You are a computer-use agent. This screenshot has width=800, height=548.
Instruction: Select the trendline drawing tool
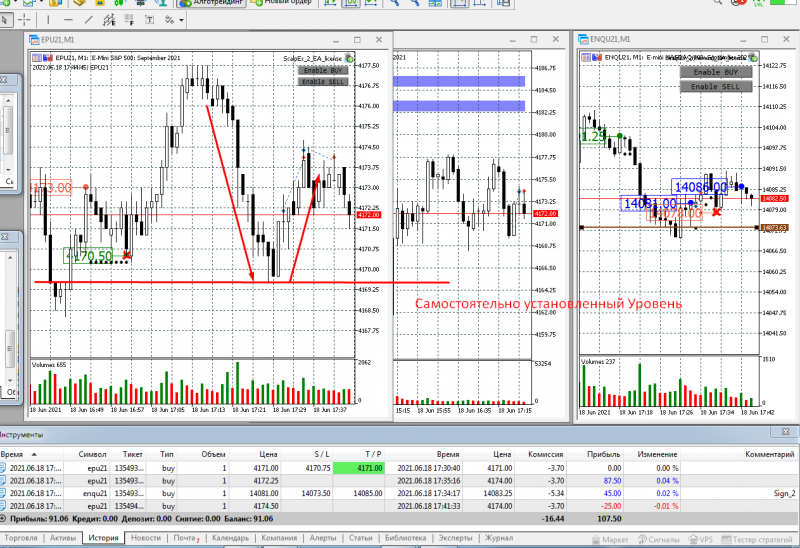88,20
